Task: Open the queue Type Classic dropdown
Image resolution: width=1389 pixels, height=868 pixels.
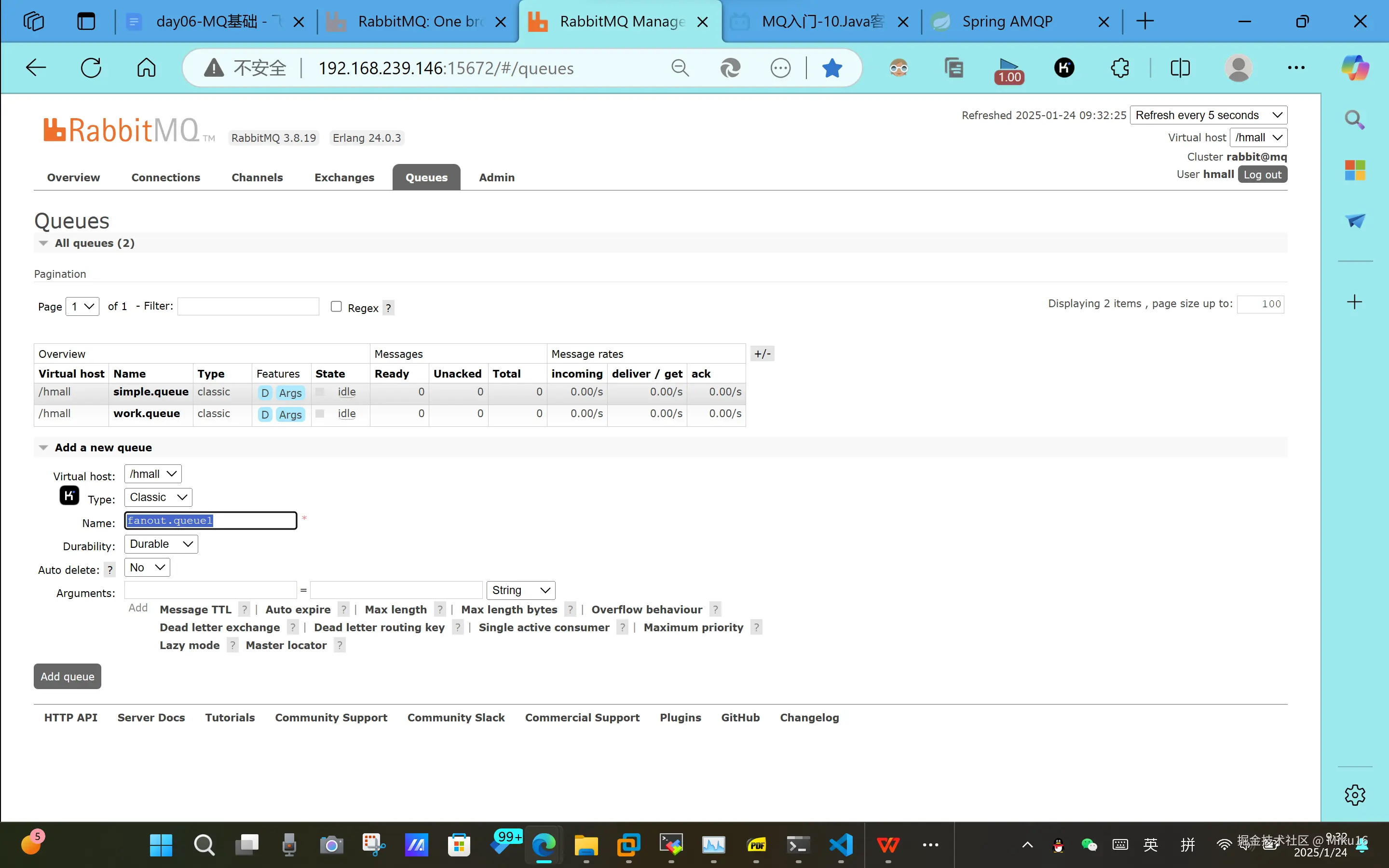Action: point(158,497)
